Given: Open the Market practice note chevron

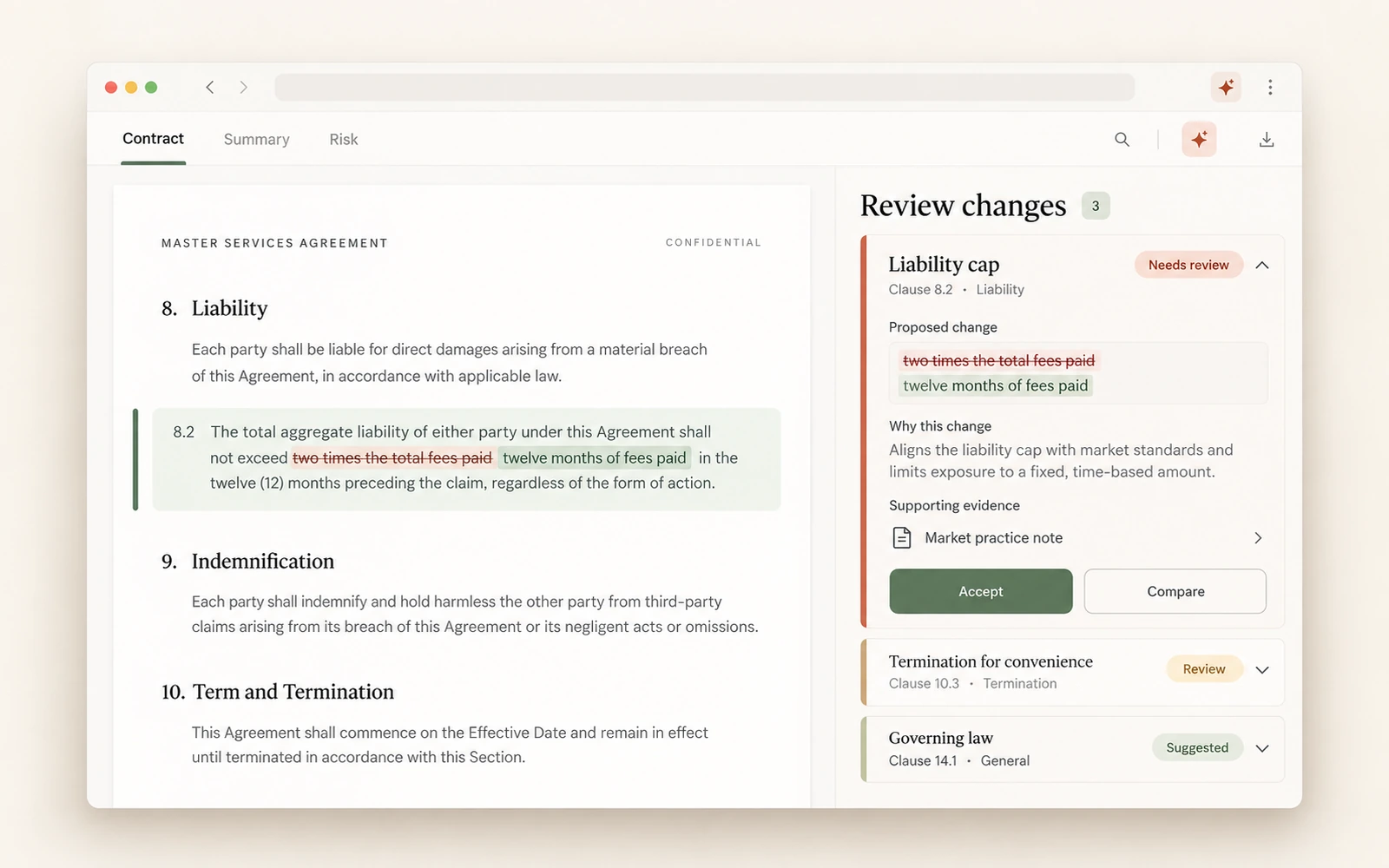Looking at the screenshot, I should [x=1258, y=538].
